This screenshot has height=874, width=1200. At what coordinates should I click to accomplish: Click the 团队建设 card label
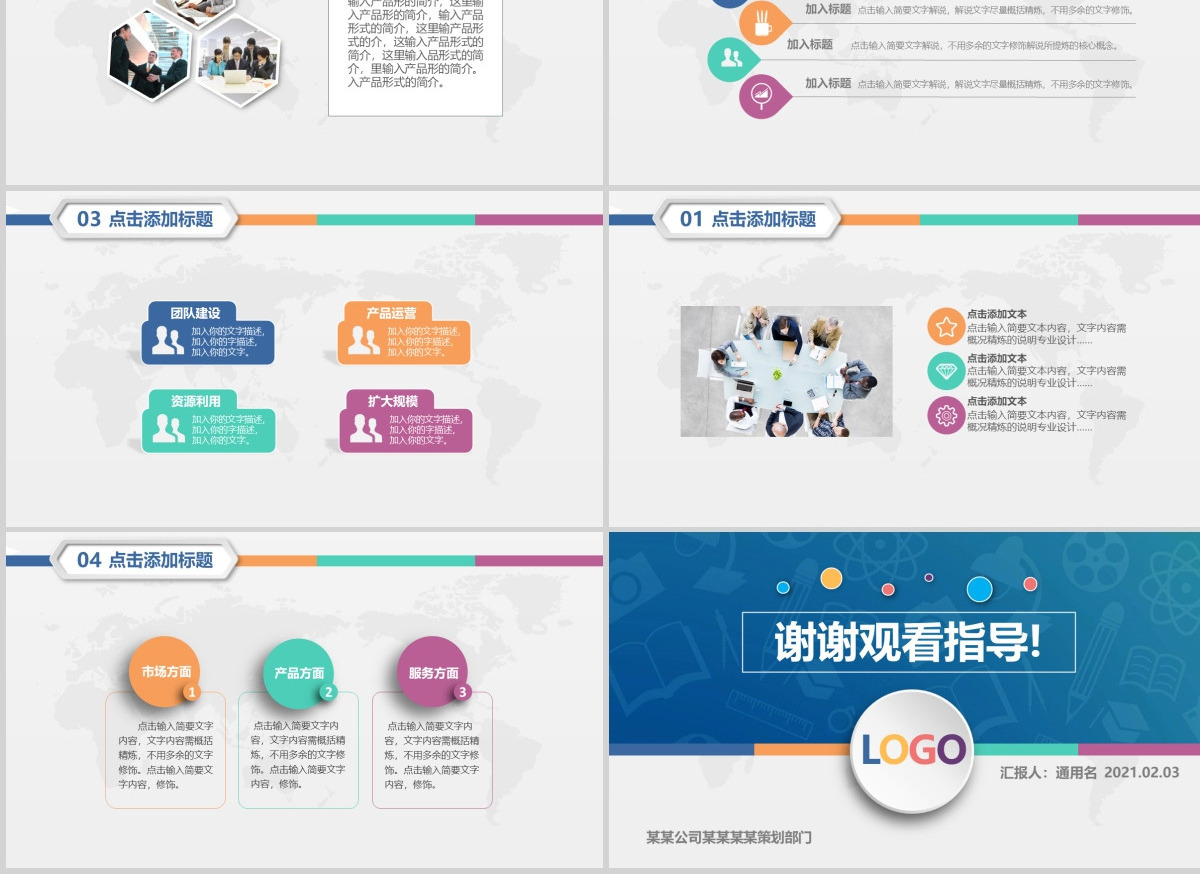click(195, 313)
